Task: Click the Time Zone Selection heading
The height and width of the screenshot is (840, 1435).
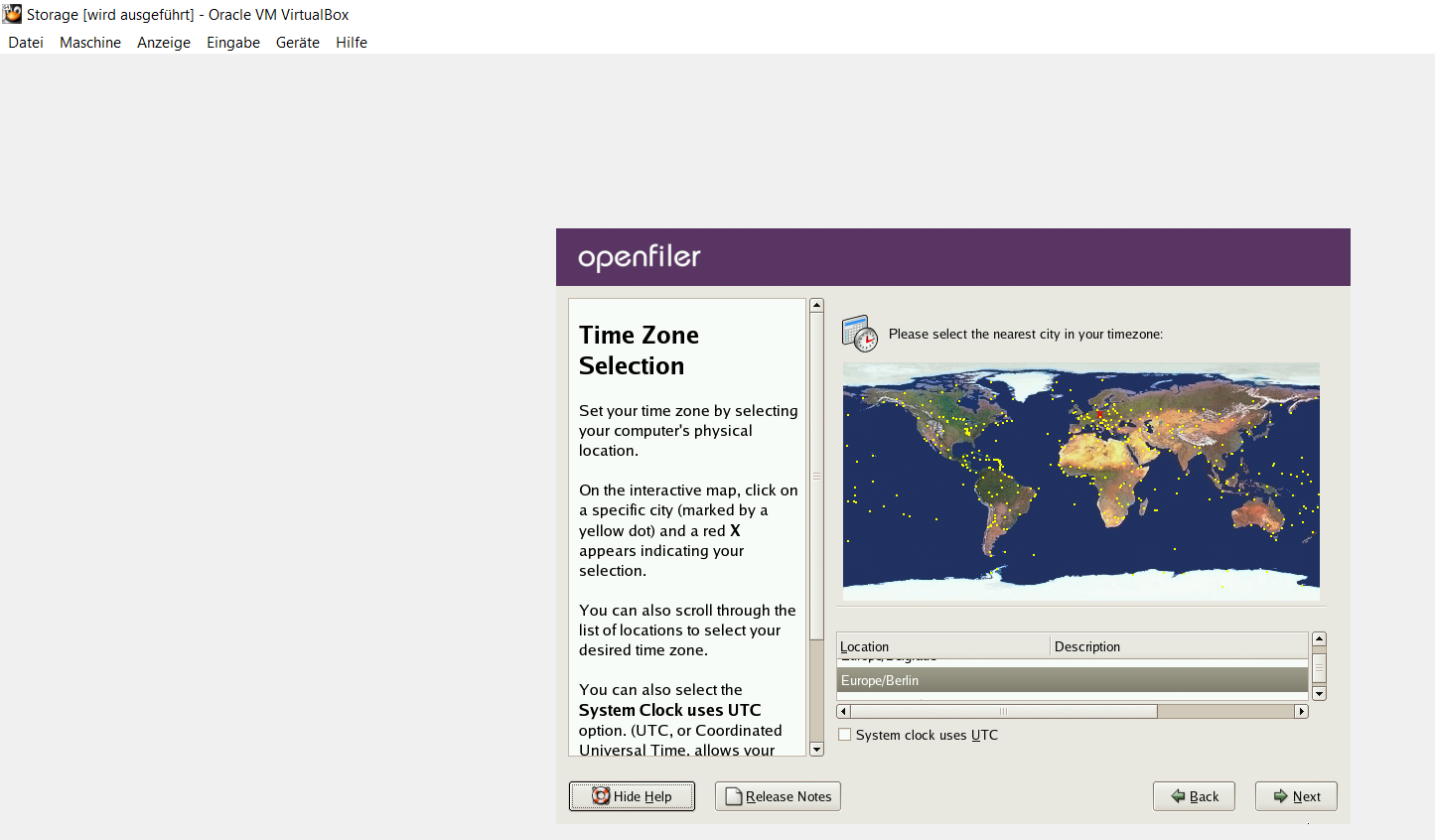Action: 639,350
